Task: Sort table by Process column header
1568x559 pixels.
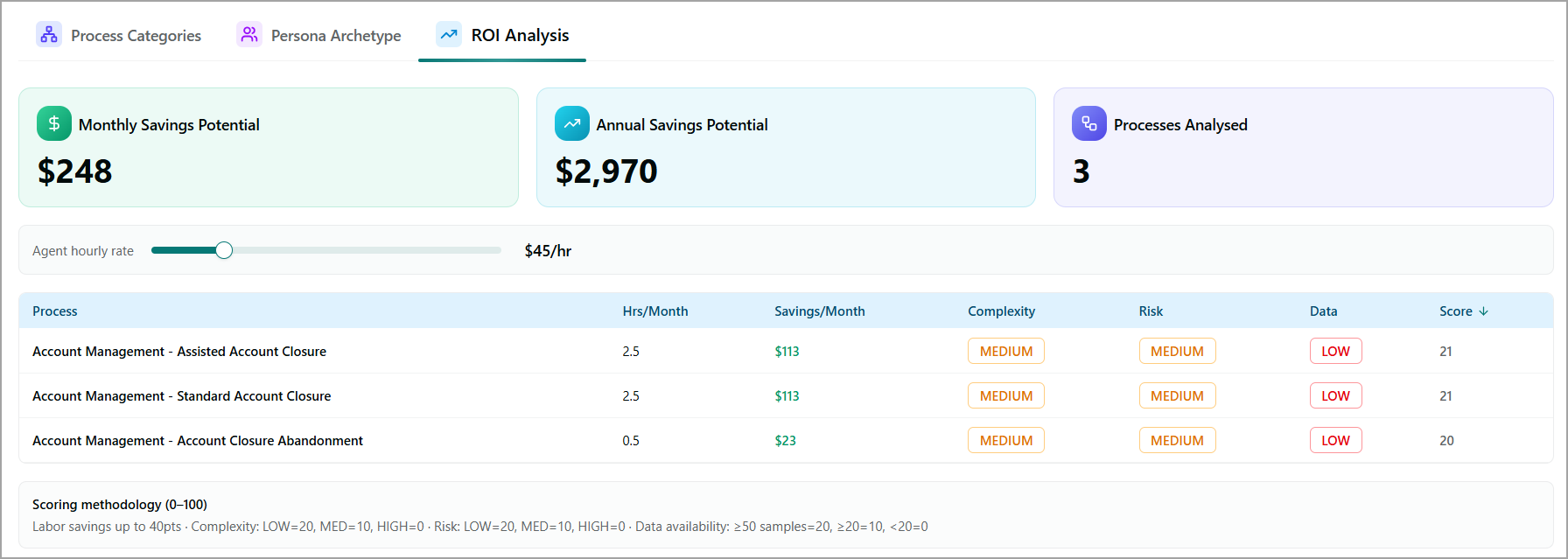Action: click(55, 311)
